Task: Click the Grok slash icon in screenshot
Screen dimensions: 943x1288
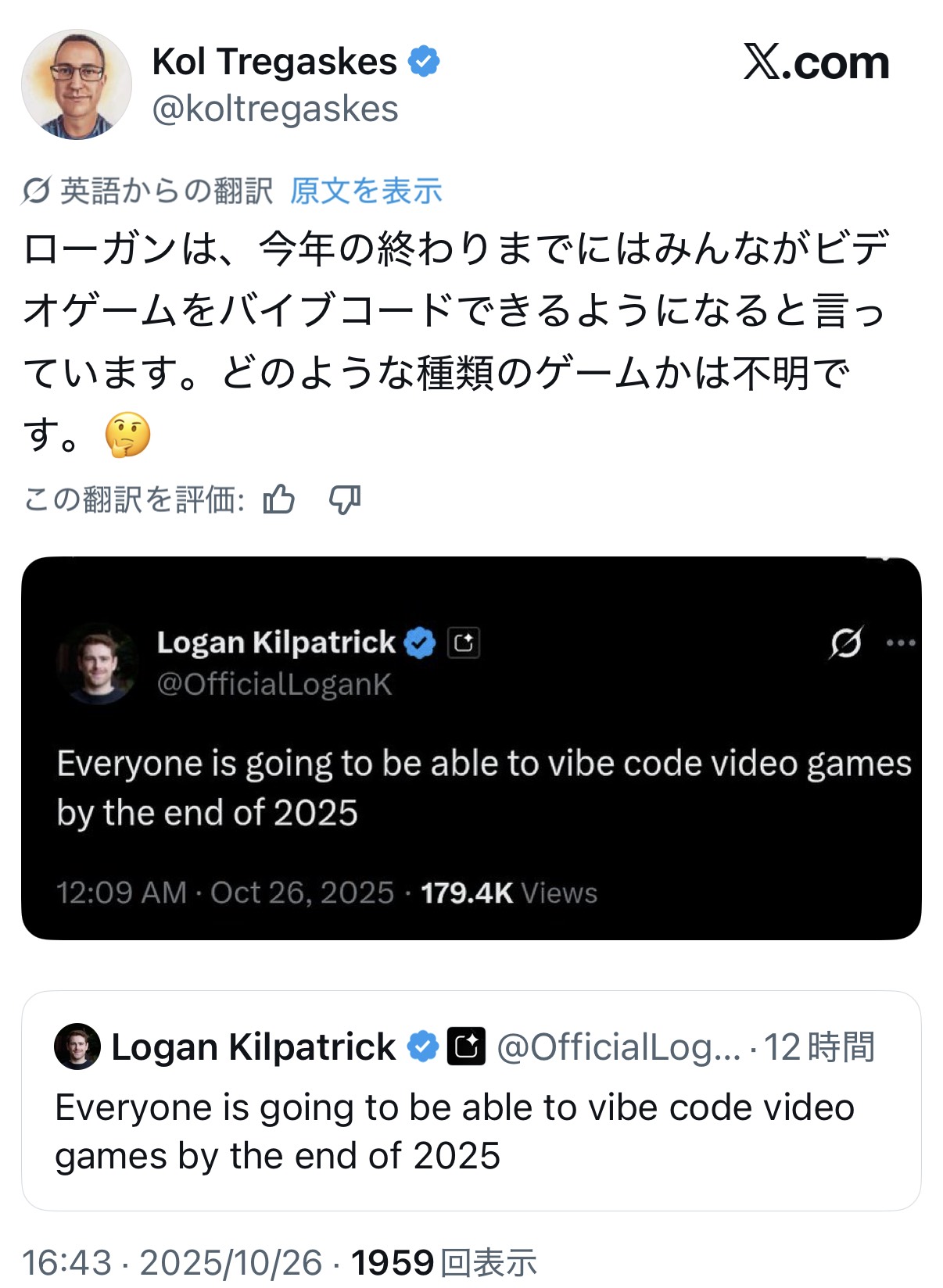Action: [x=846, y=643]
